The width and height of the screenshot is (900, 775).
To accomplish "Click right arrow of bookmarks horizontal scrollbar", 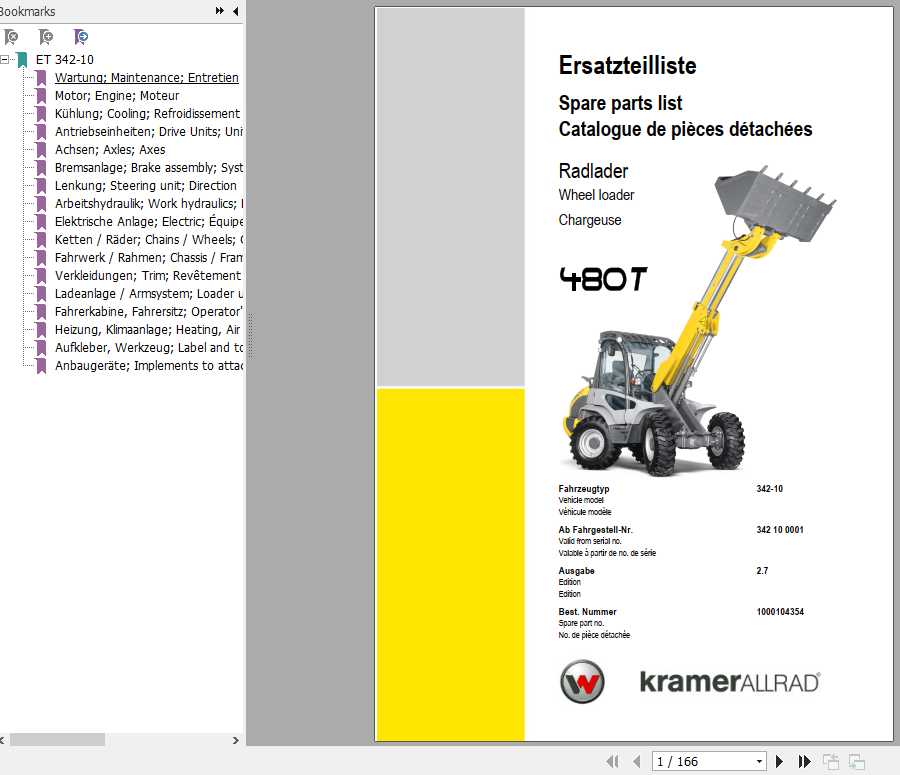I will tap(235, 741).
